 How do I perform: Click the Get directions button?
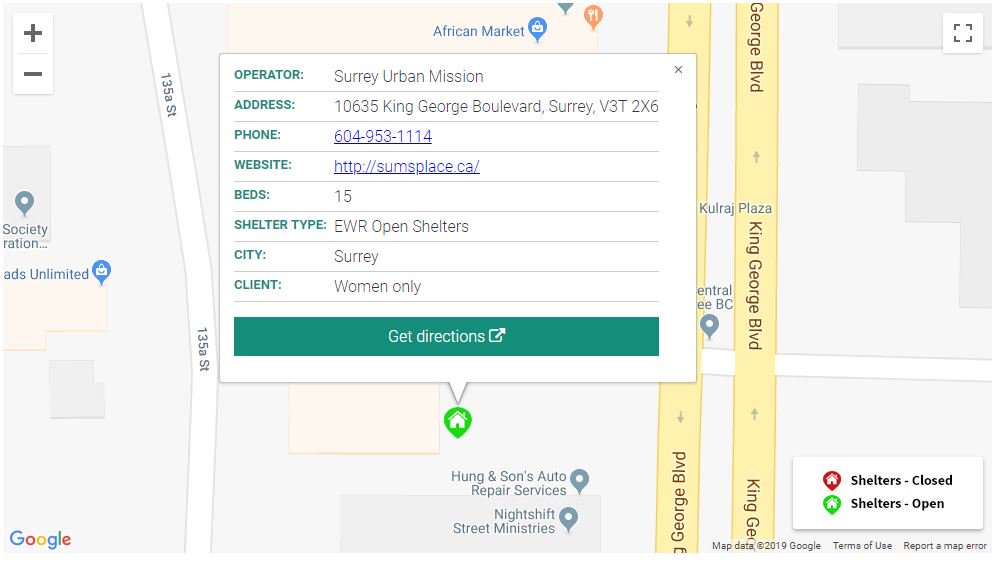click(446, 337)
